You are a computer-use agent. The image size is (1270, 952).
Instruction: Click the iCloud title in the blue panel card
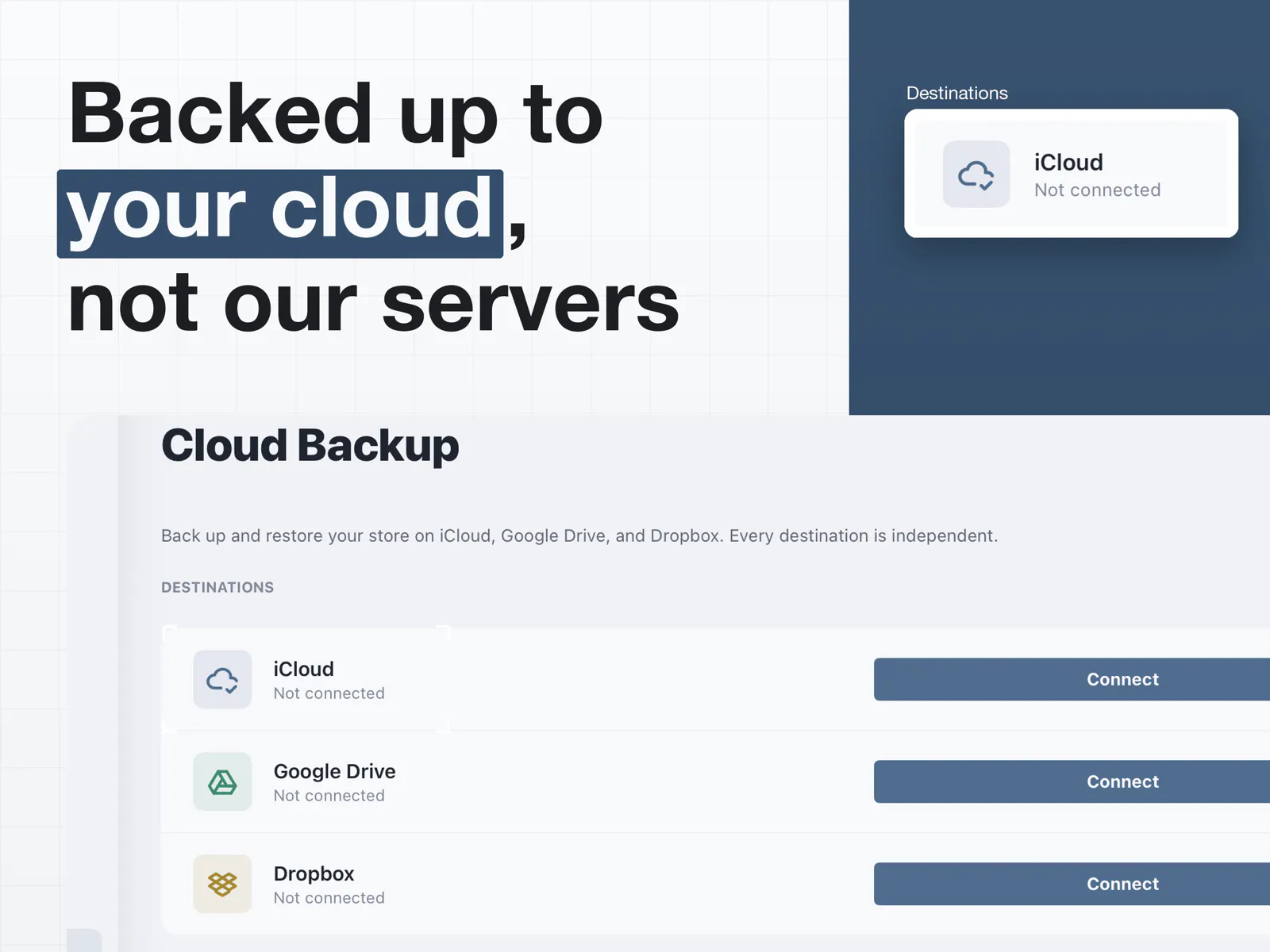[x=1068, y=163]
